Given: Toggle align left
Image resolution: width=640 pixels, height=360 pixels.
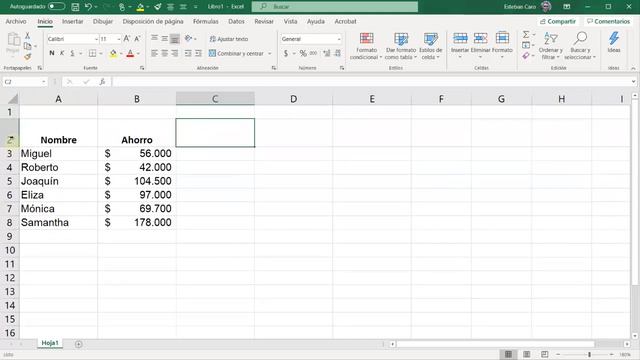Looking at the screenshot, I should coord(154,53).
